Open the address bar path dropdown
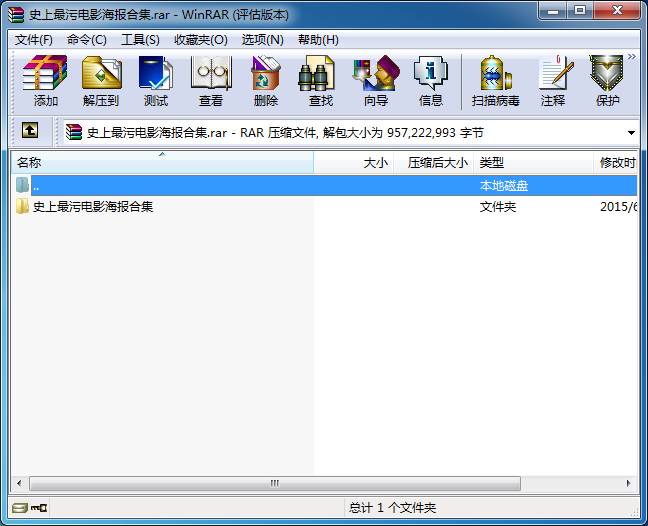Screen dimensions: 648x526 click(631, 133)
